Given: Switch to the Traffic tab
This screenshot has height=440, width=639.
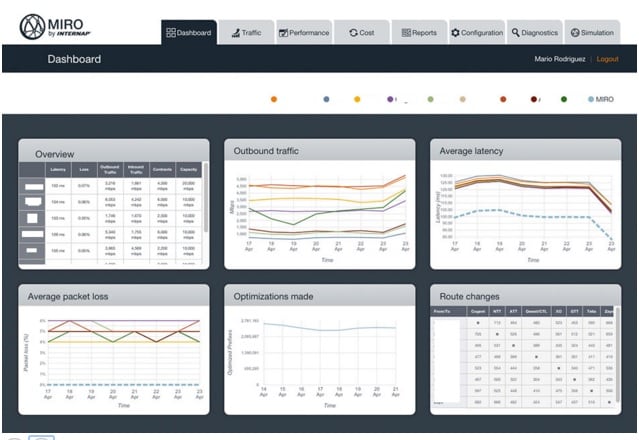Looking at the screenshot, I should [246, 33].
